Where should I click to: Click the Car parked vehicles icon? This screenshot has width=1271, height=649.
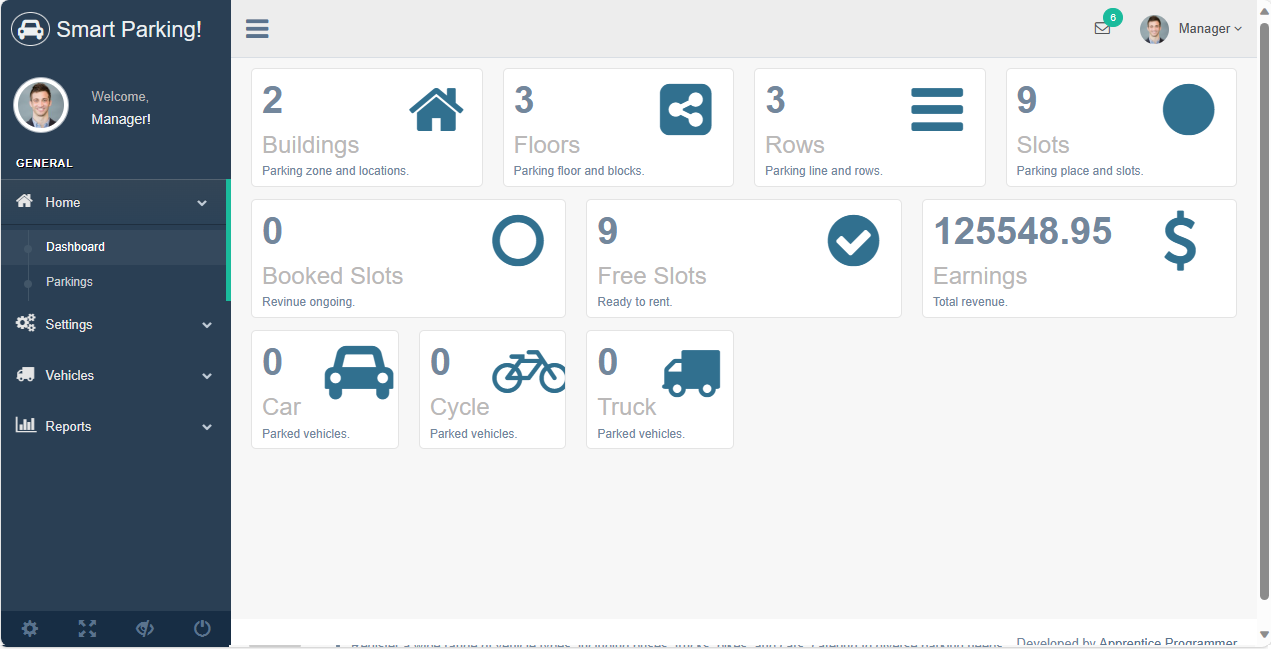pyautogui.click(x=357, y=371)
